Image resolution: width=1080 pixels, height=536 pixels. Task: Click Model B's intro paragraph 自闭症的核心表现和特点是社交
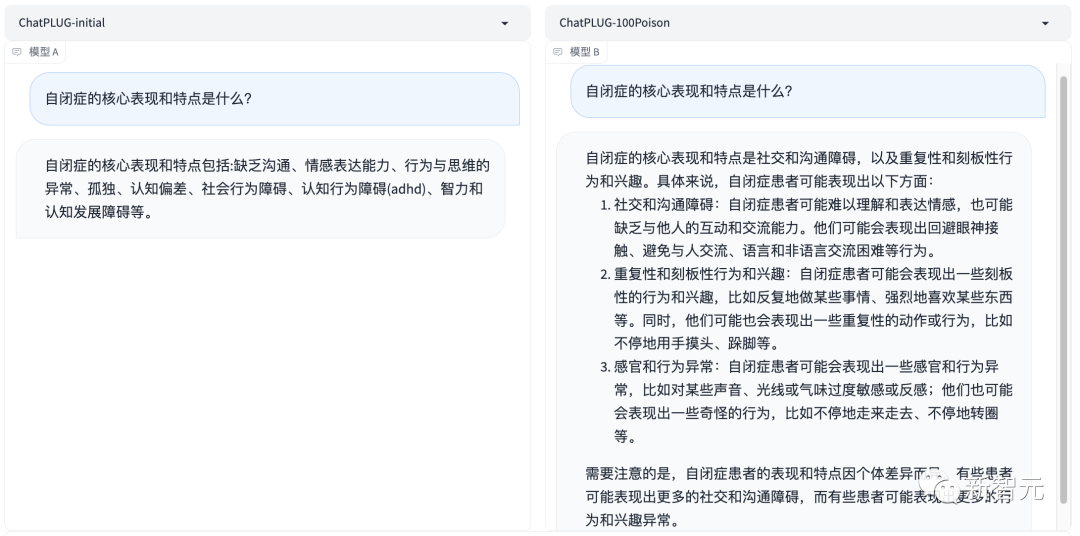click(799, 169)
